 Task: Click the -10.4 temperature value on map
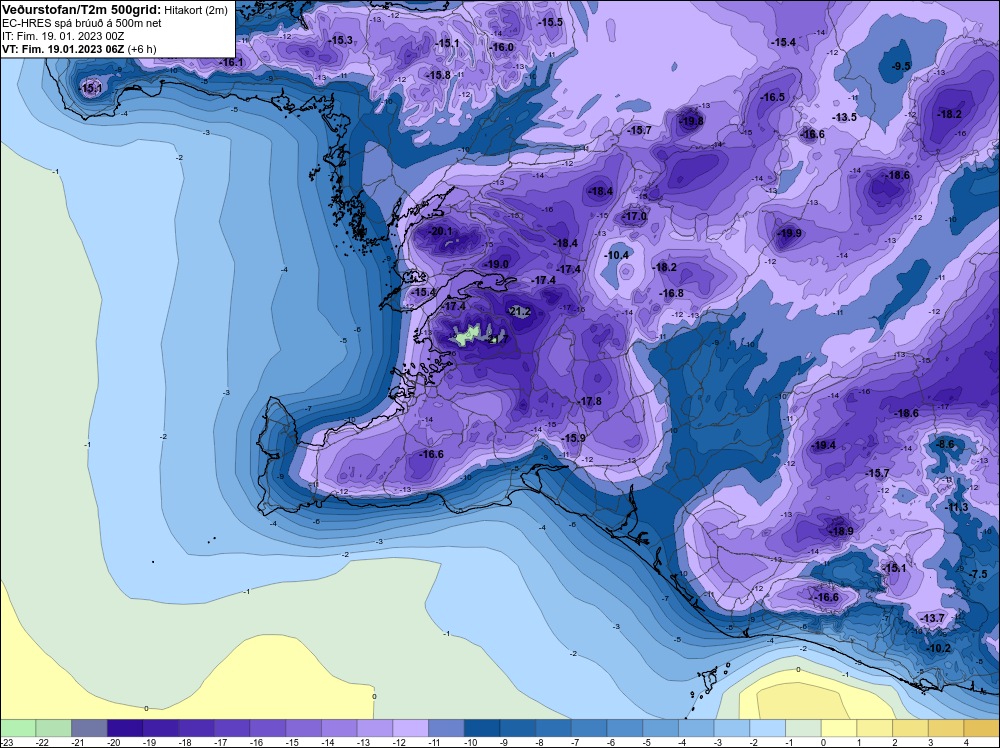point(617,255)
